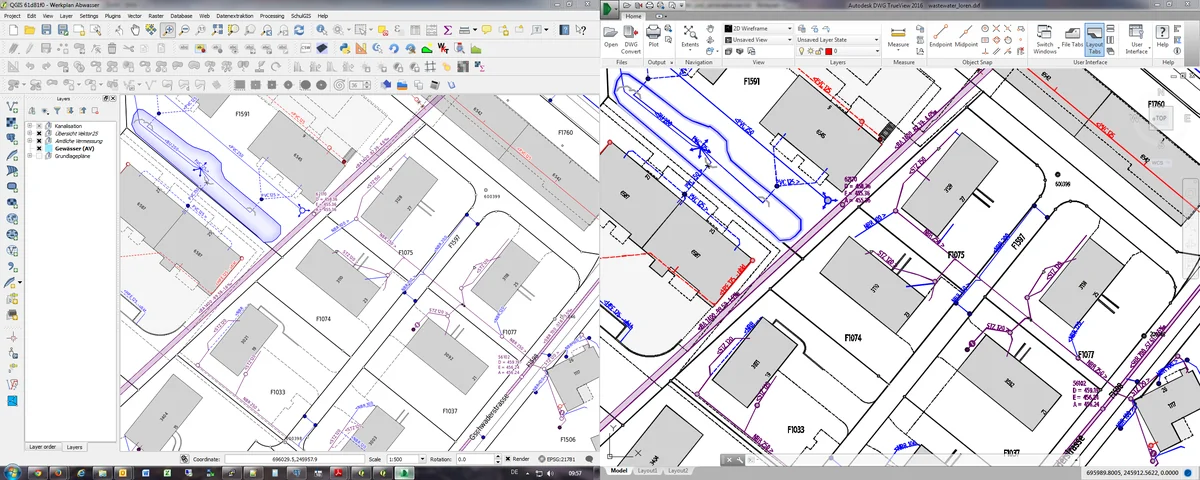Expand the Kanalisation layer group
This screenshot has height=480, width=1200.
click(x=30, y=126)
